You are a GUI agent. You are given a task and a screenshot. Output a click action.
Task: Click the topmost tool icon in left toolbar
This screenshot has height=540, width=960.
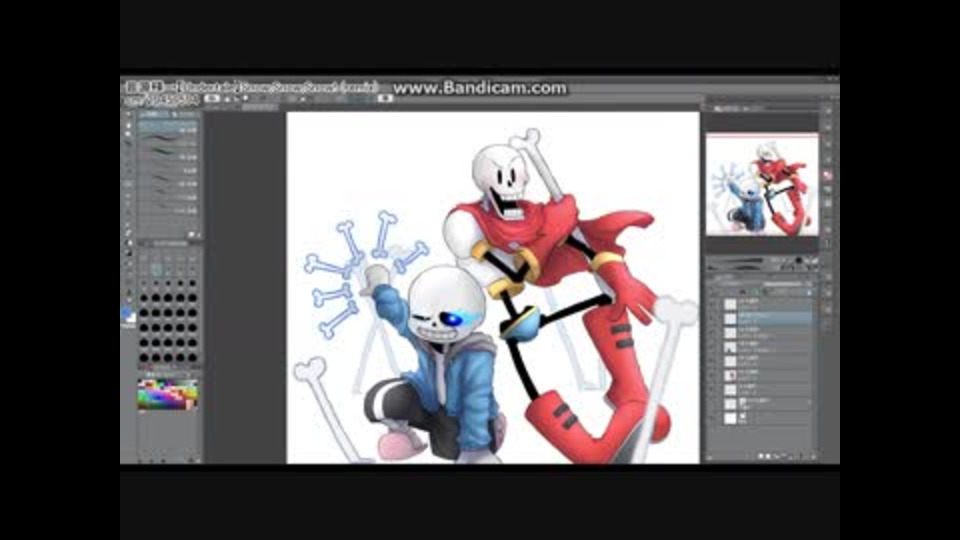pos(128,114)
